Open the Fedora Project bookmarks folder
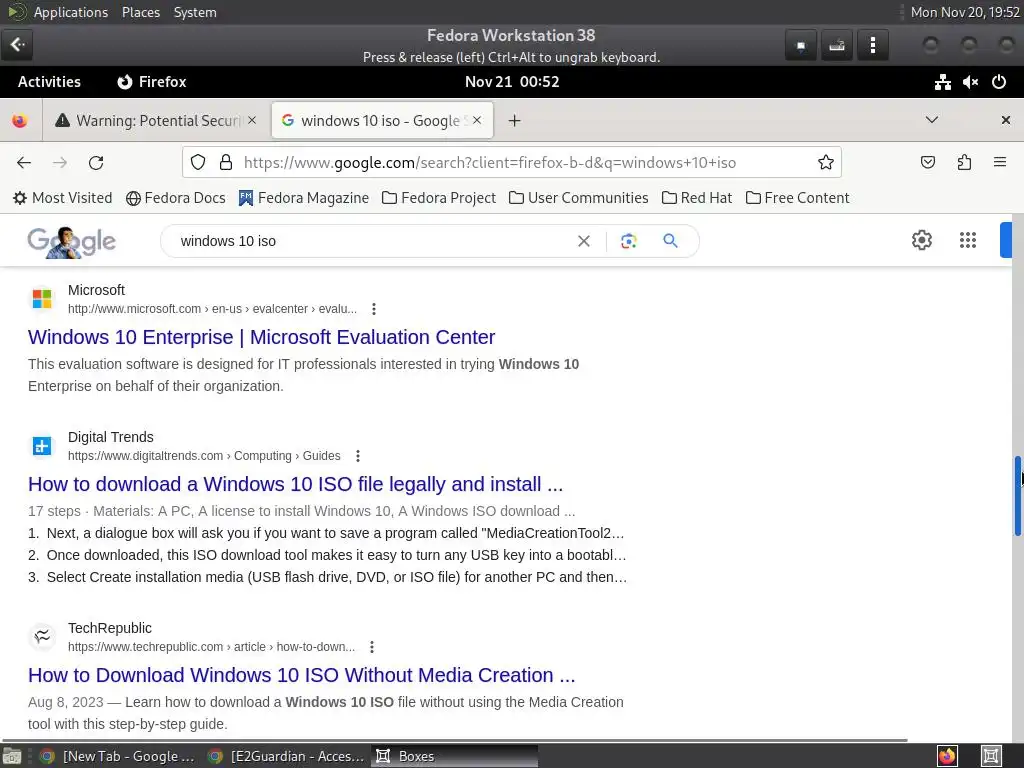1024x768 pixels. [x=439, y=198]
